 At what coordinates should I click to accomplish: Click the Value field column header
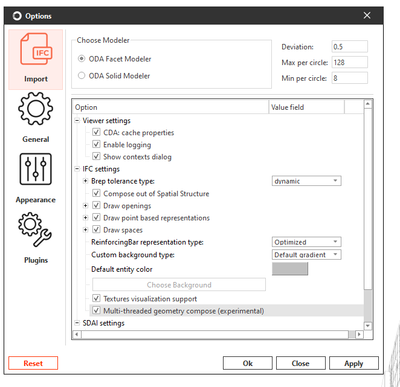(306, 107)
